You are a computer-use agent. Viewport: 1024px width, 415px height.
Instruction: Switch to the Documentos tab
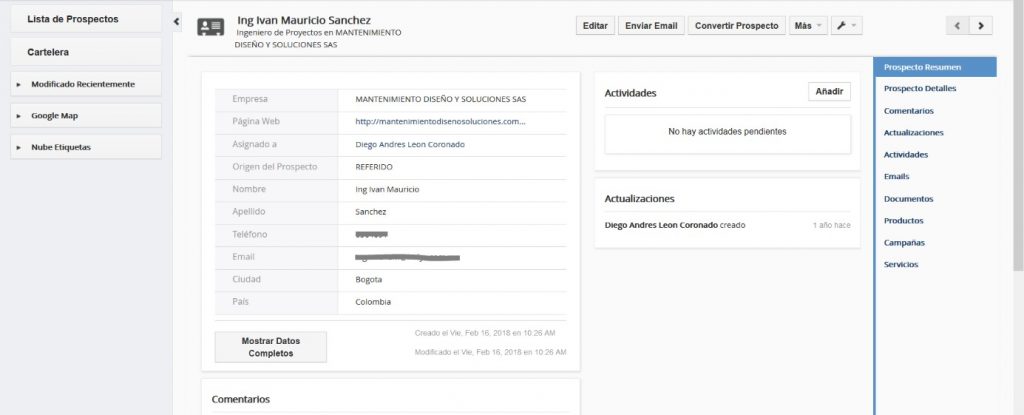[908, 199]
